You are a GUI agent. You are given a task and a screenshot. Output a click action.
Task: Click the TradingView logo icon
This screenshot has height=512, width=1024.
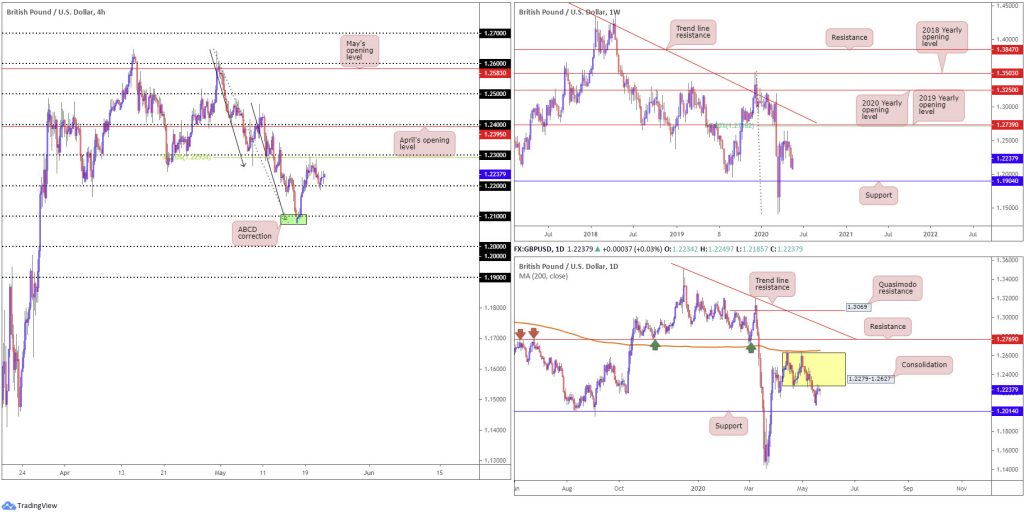point(9,505)
